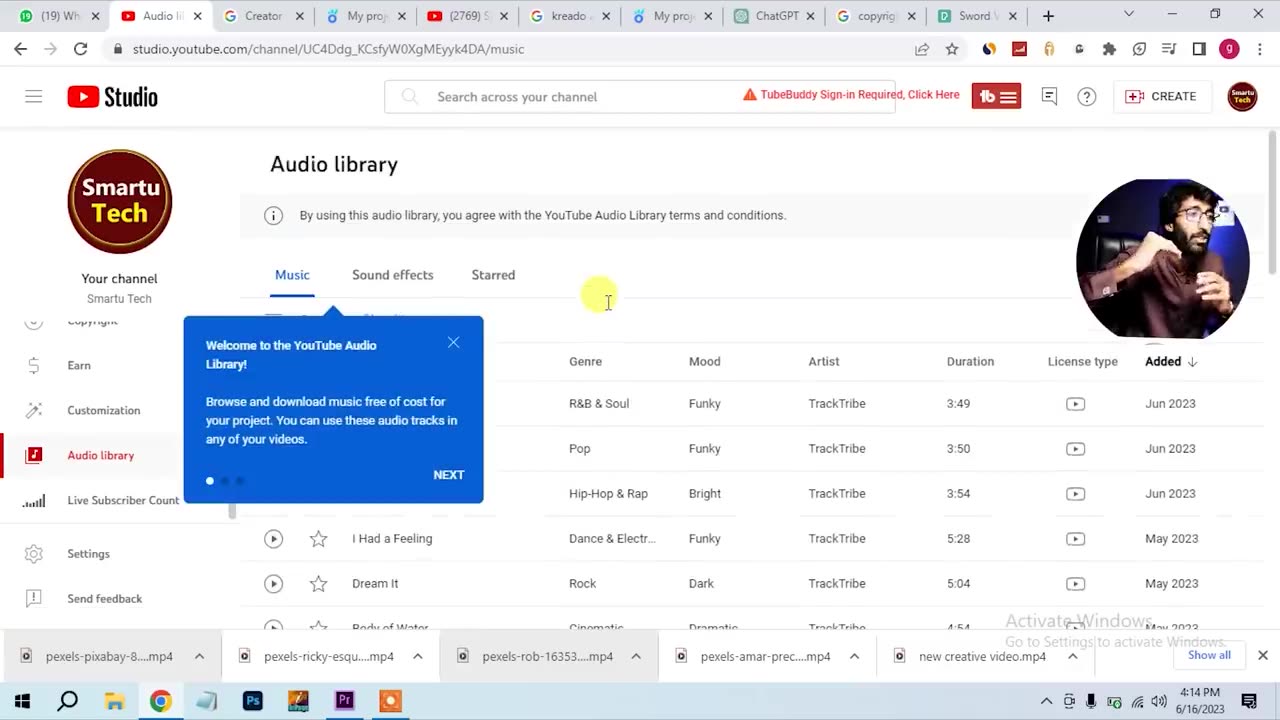
Task: Open a new browser tab with plus
Action: click(x=1048, y=16)
